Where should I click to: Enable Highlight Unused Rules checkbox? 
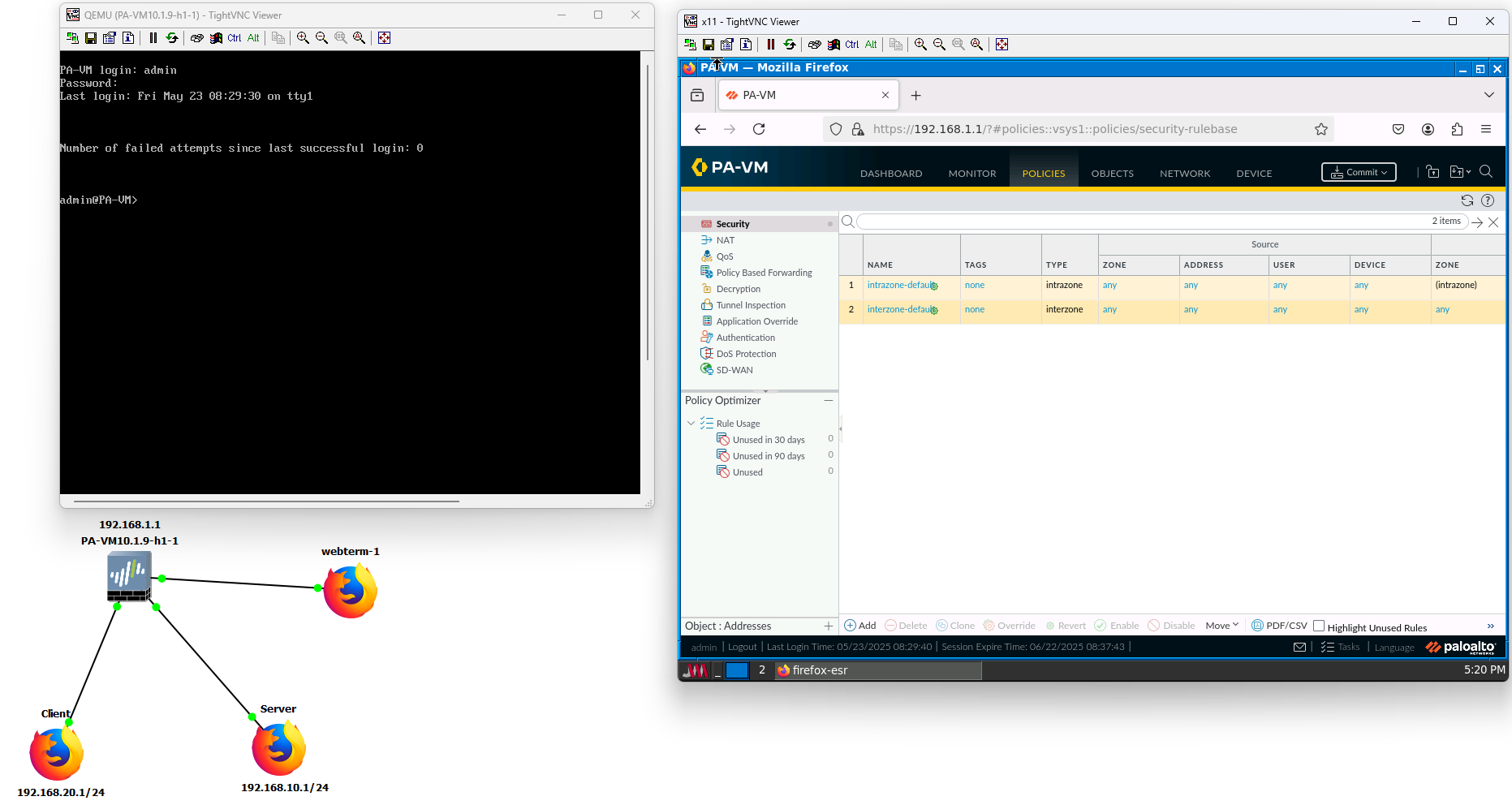(x=1319, y=626)
